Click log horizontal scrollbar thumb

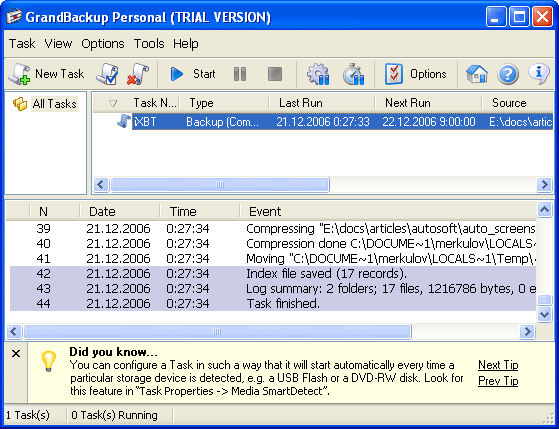[217, 332]
